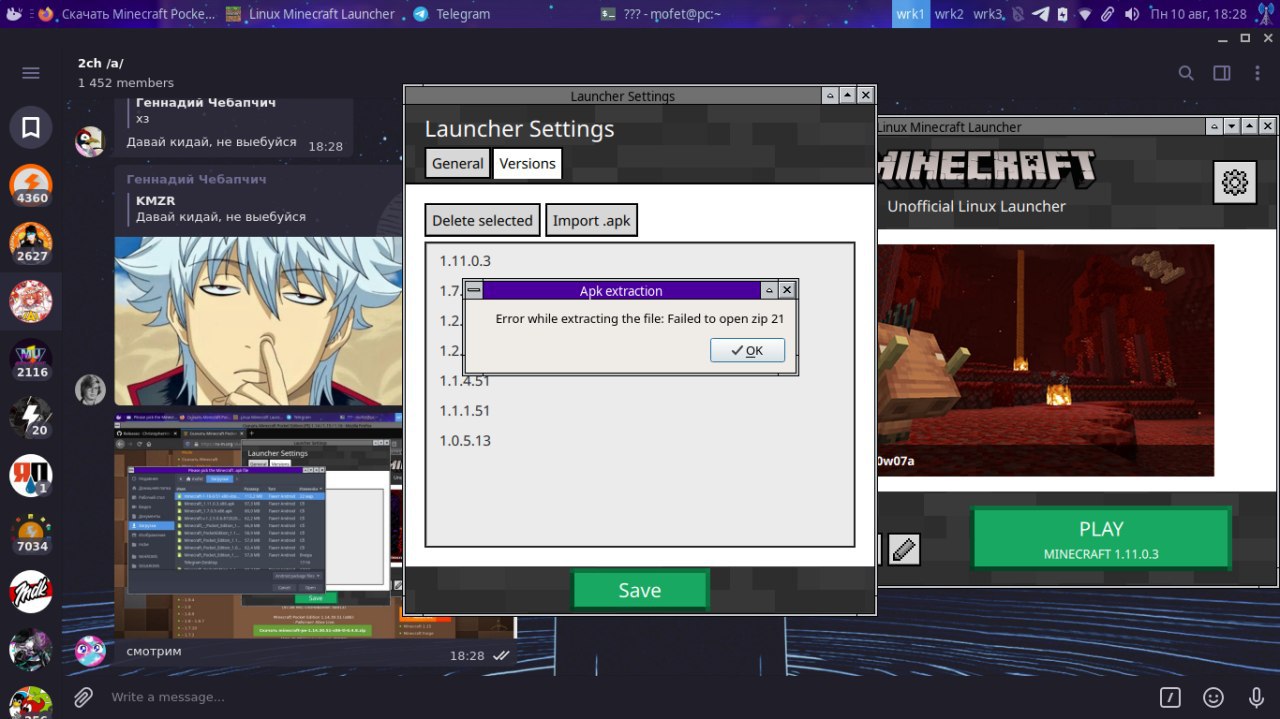
Task: Open emoji picker smiley icon
Action: click(x=1213, y=697)
